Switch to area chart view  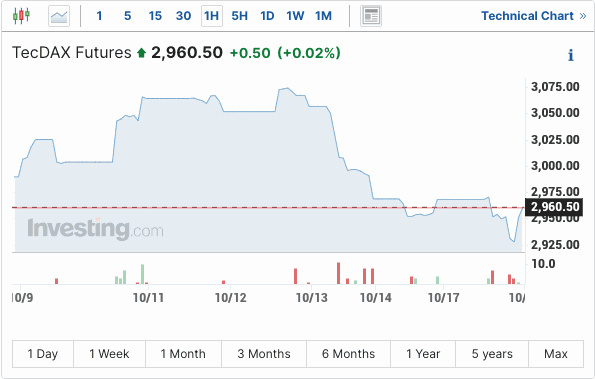click(x=59, y=16)
